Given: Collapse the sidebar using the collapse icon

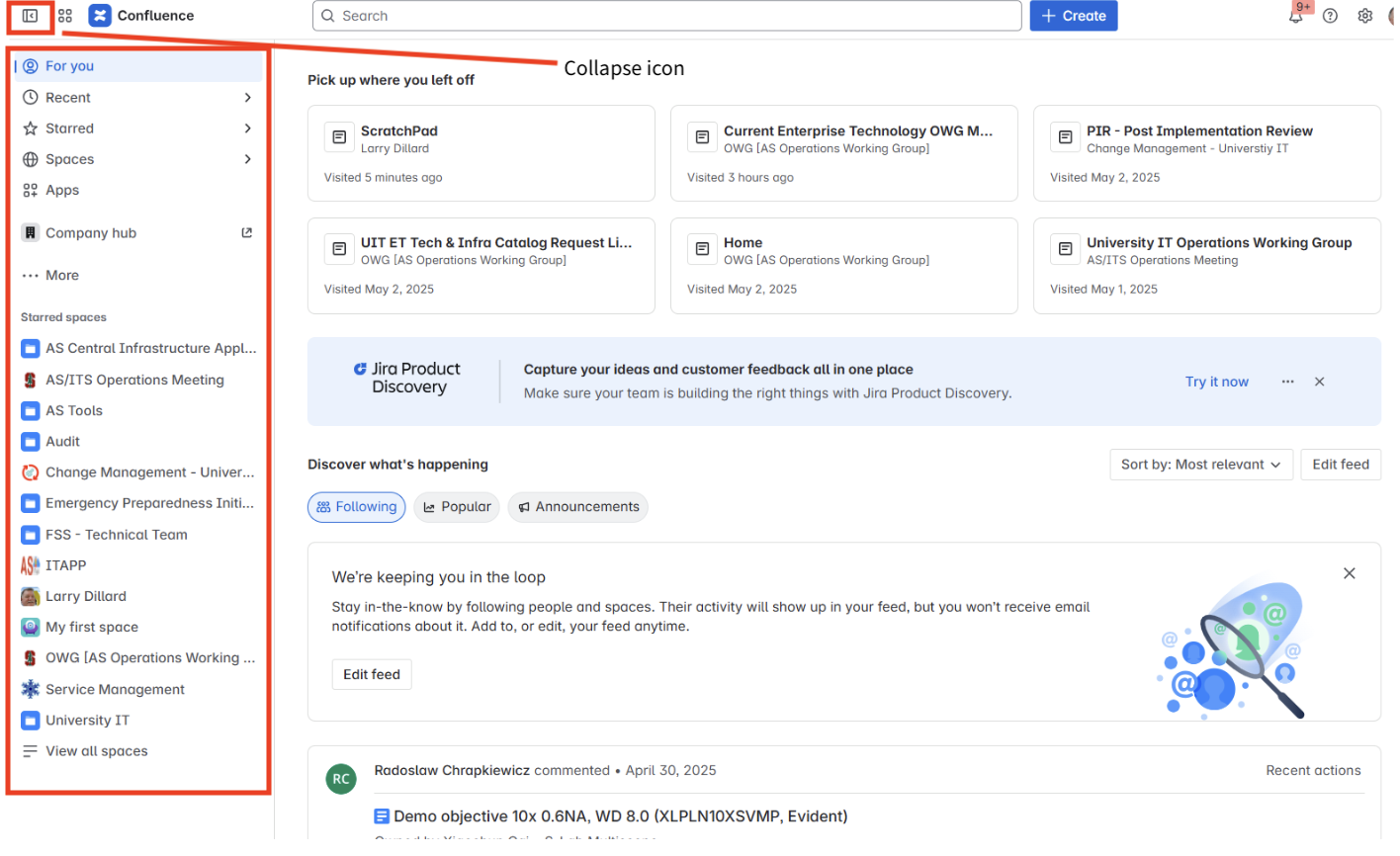Looking at the screenshot, I should (x=29, y=15).
